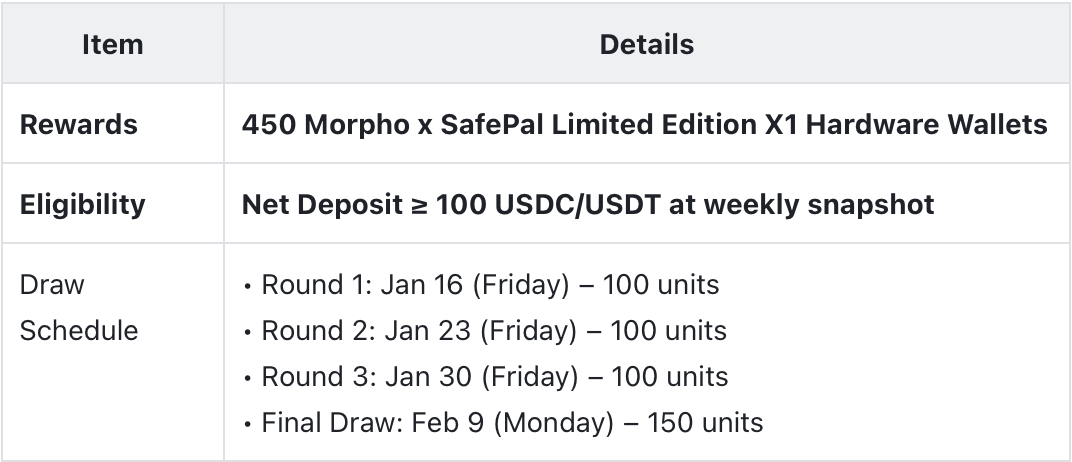Click the (Monday) text in Final Draw line

553,423
